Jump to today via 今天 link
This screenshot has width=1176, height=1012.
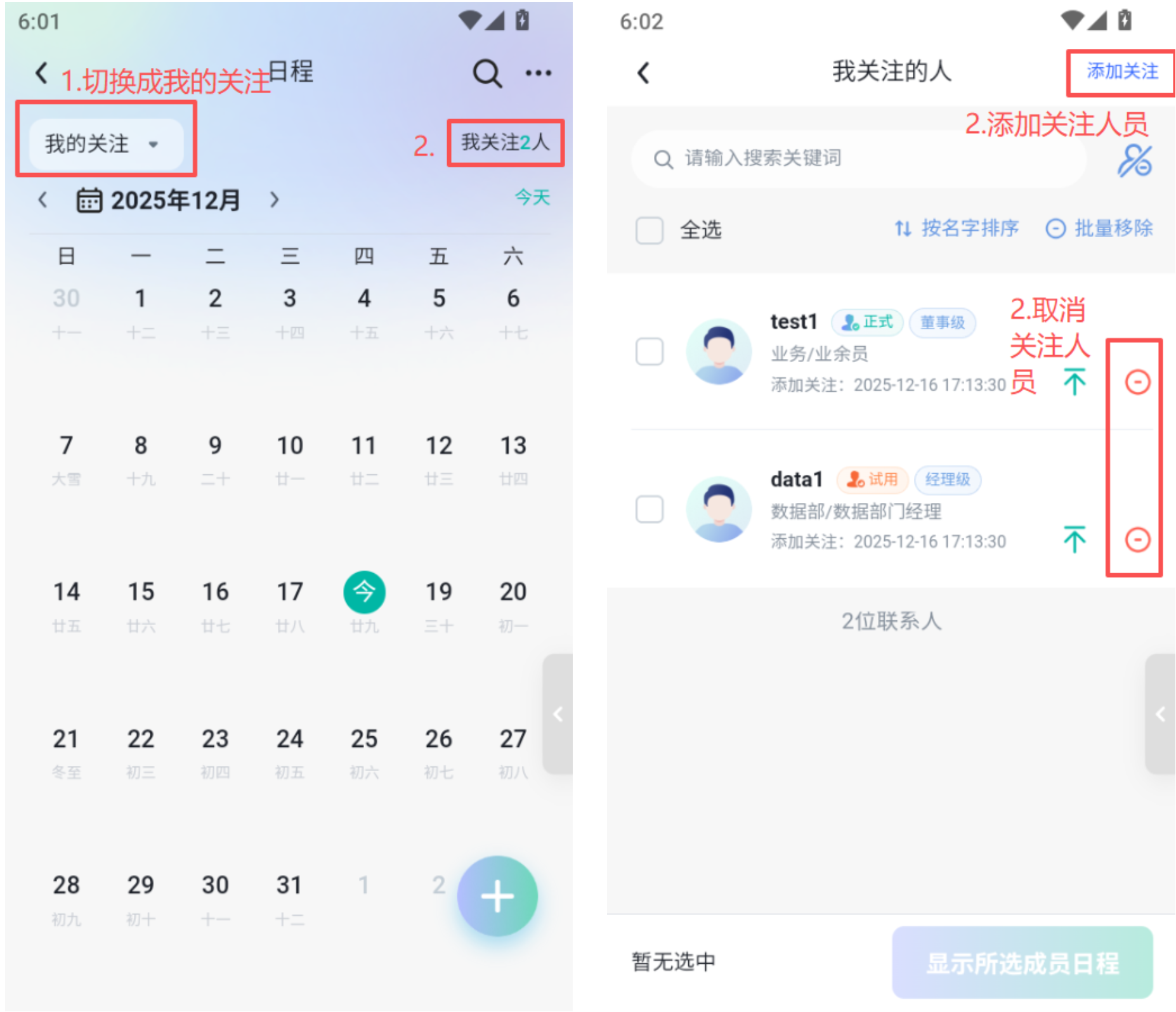point(532,197)
